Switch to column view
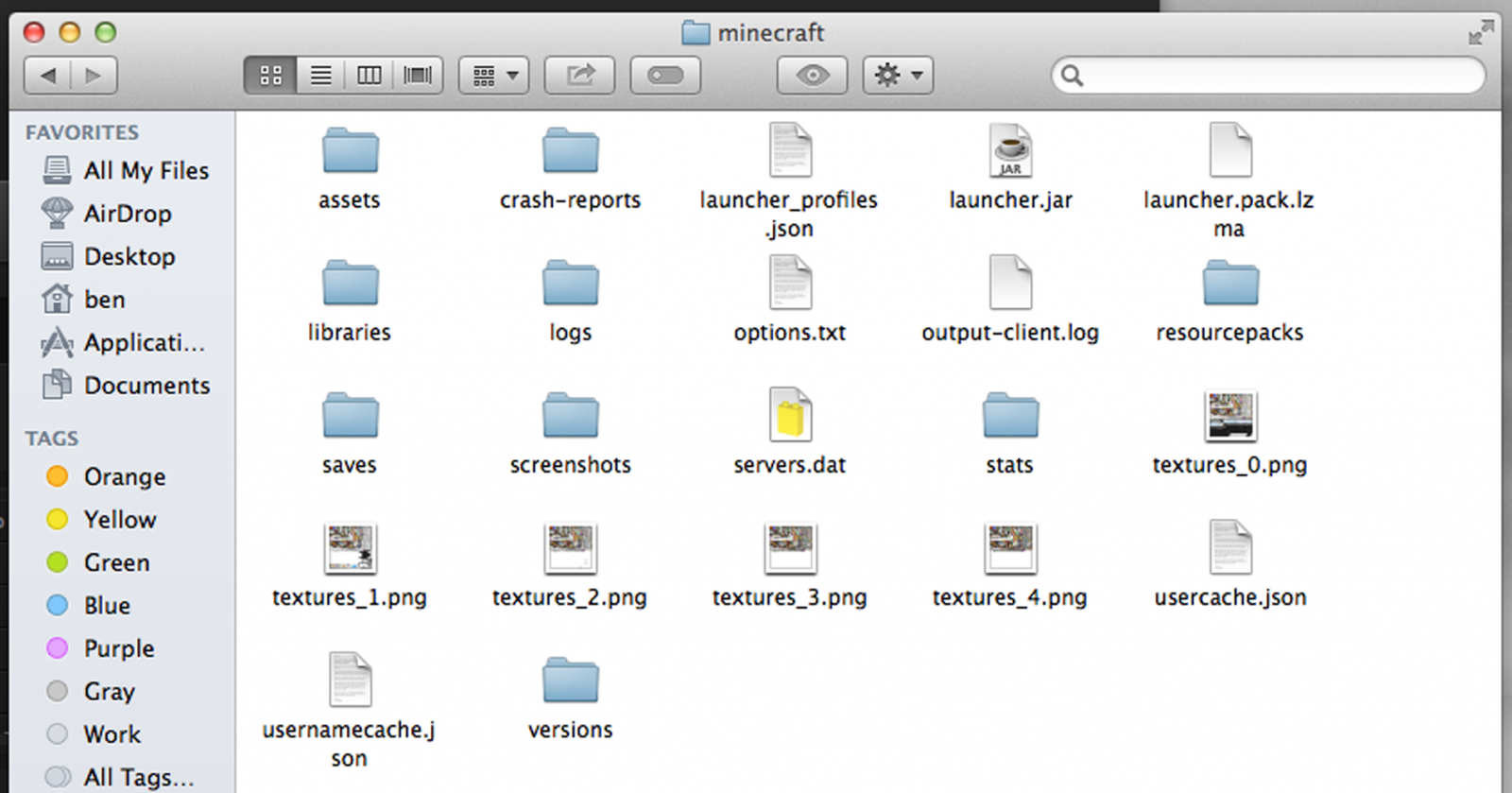 pyautogui.click(x=369, y=76)
